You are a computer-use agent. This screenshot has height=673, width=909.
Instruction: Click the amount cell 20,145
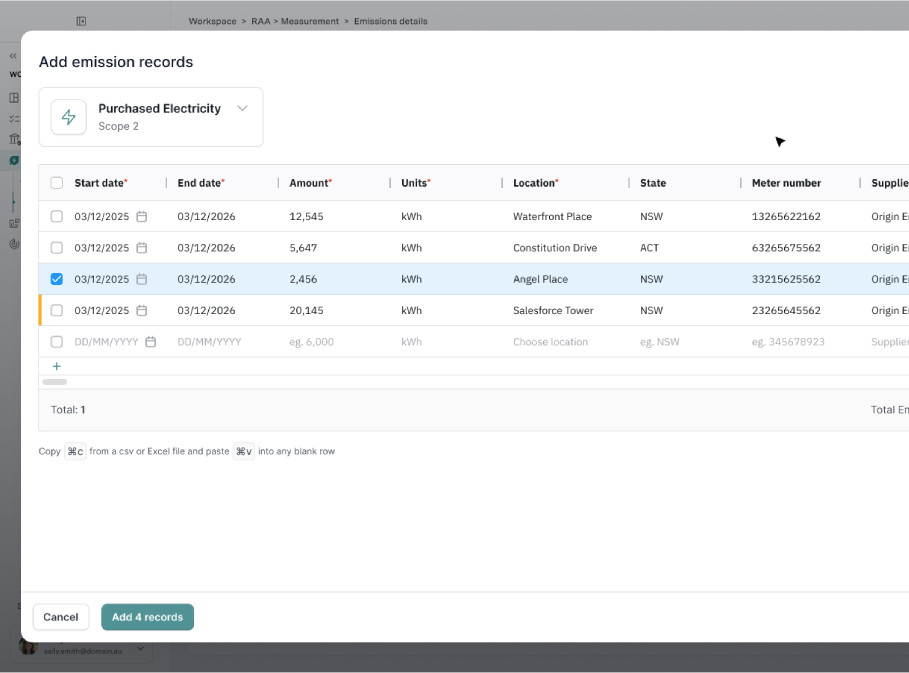[306, 310]
